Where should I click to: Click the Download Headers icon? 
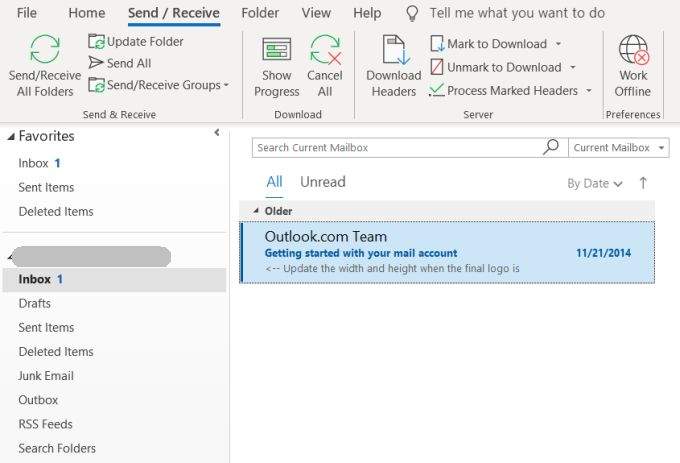point(396,49)
